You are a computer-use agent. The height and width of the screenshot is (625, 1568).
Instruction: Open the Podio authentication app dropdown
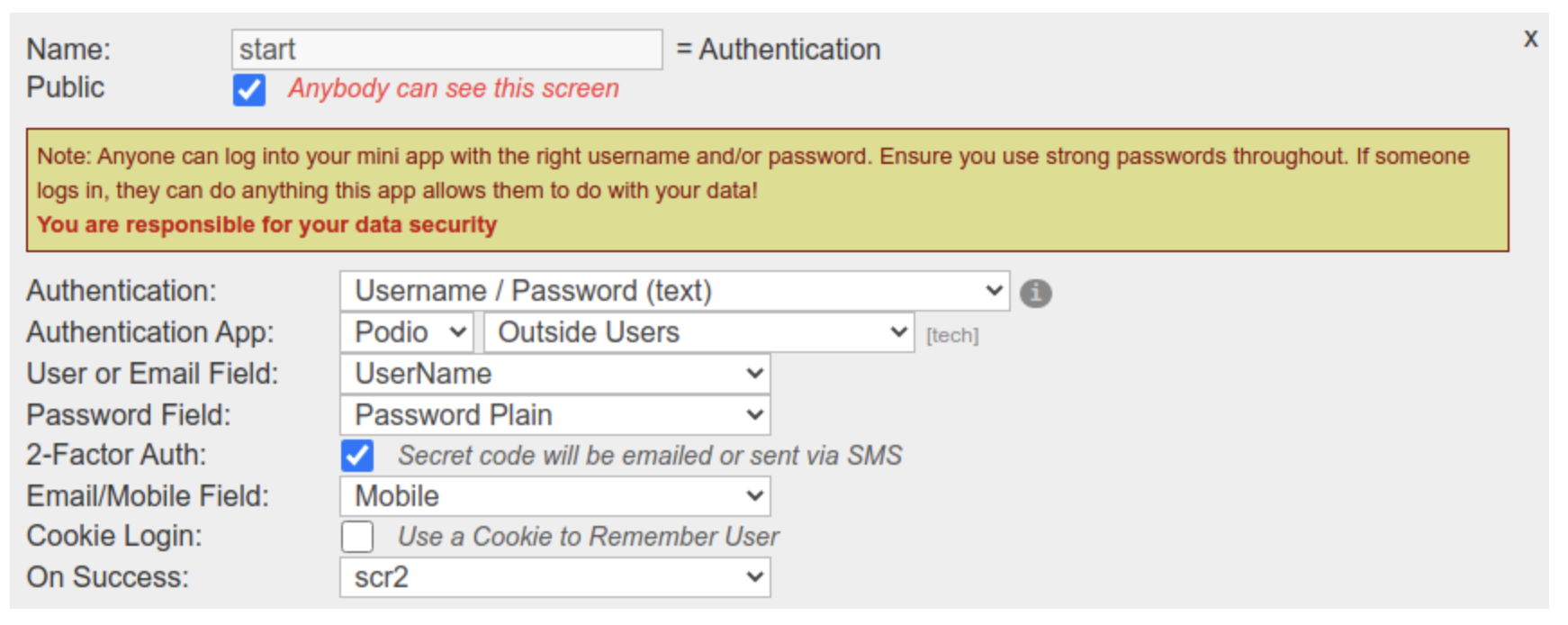(x=407, y=332)
